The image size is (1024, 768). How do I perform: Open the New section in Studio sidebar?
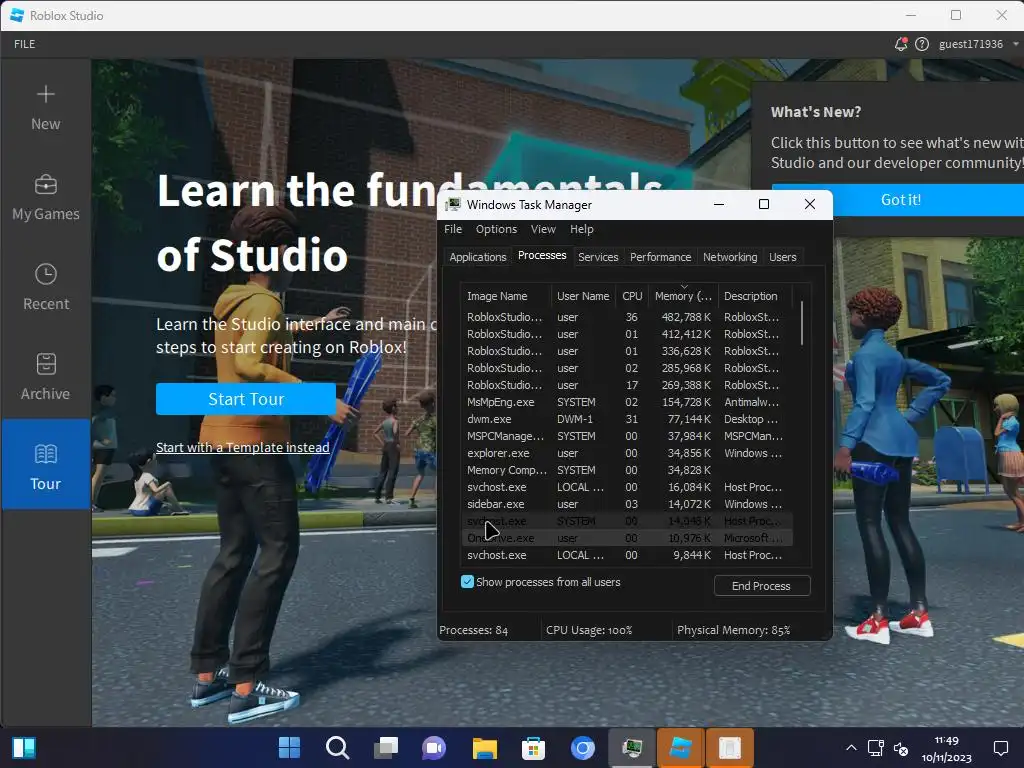46,108
